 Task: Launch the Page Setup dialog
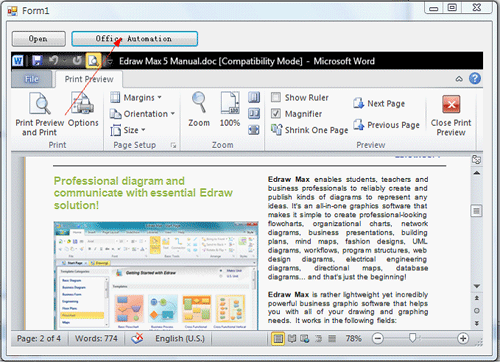[x=173, y=145]
